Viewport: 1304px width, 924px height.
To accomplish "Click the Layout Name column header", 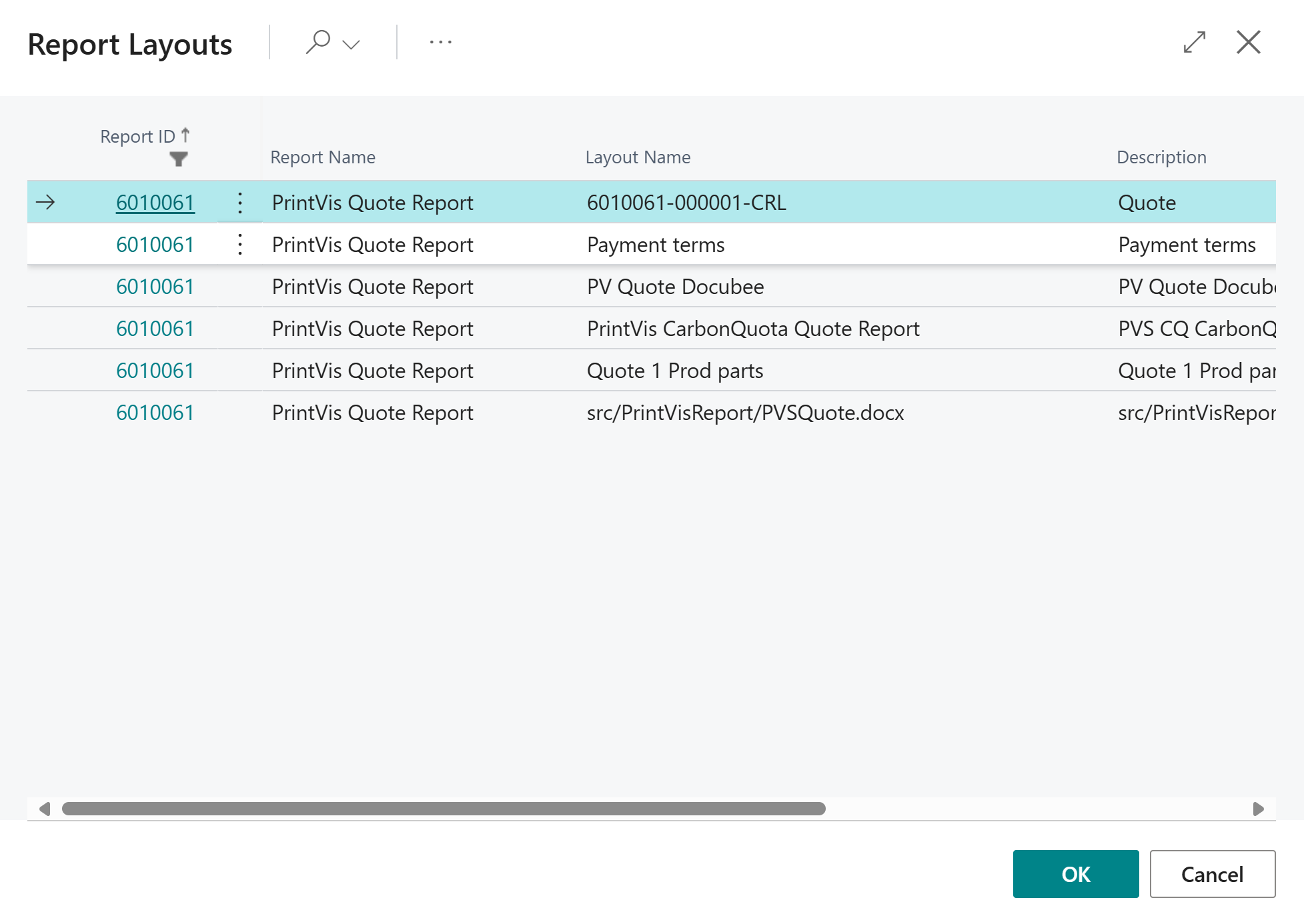I will point(638,157).
